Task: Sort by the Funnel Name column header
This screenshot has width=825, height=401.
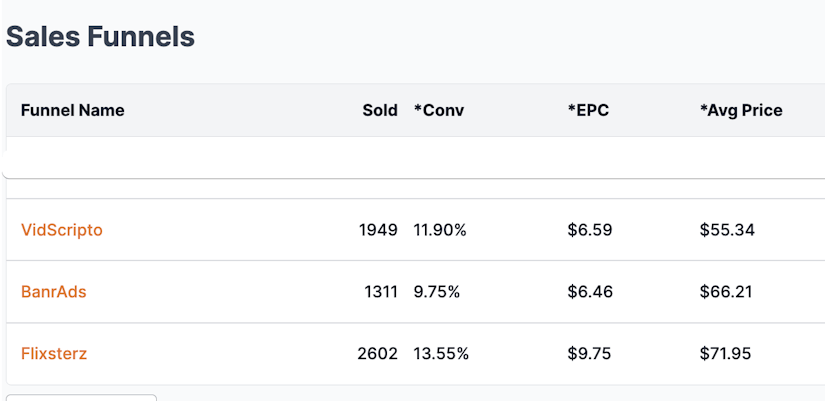Action: tap(72, 110)
